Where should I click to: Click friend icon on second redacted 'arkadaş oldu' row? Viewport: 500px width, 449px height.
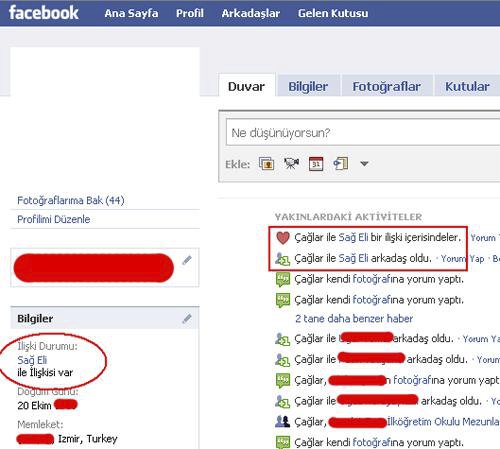click(283, 360)
